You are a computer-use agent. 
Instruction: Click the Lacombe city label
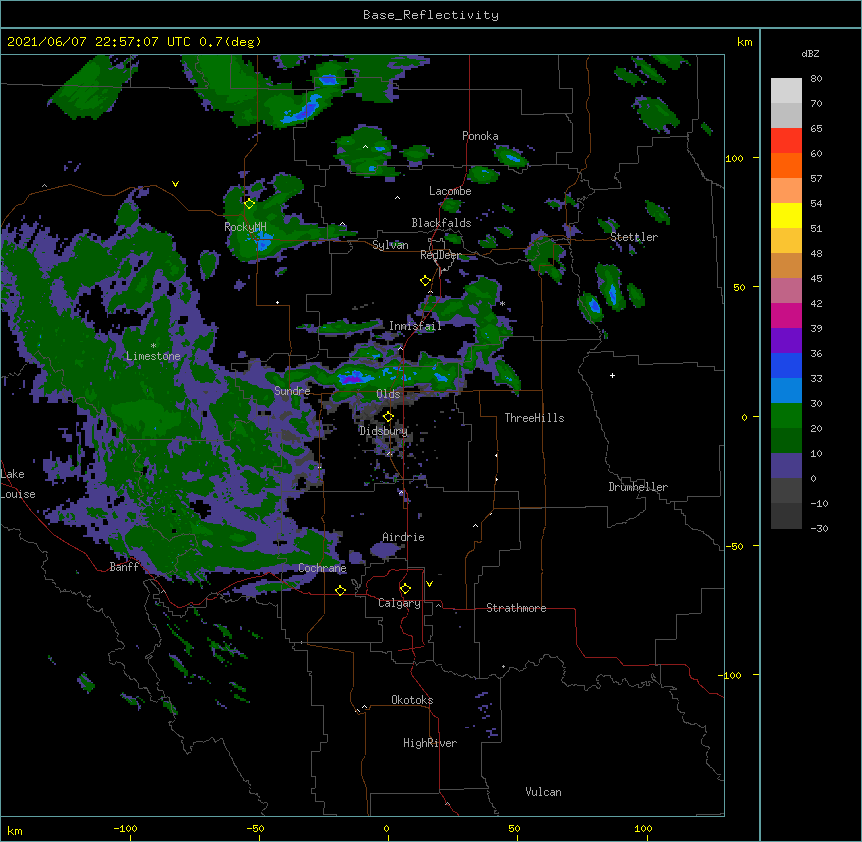coord(450,191)
